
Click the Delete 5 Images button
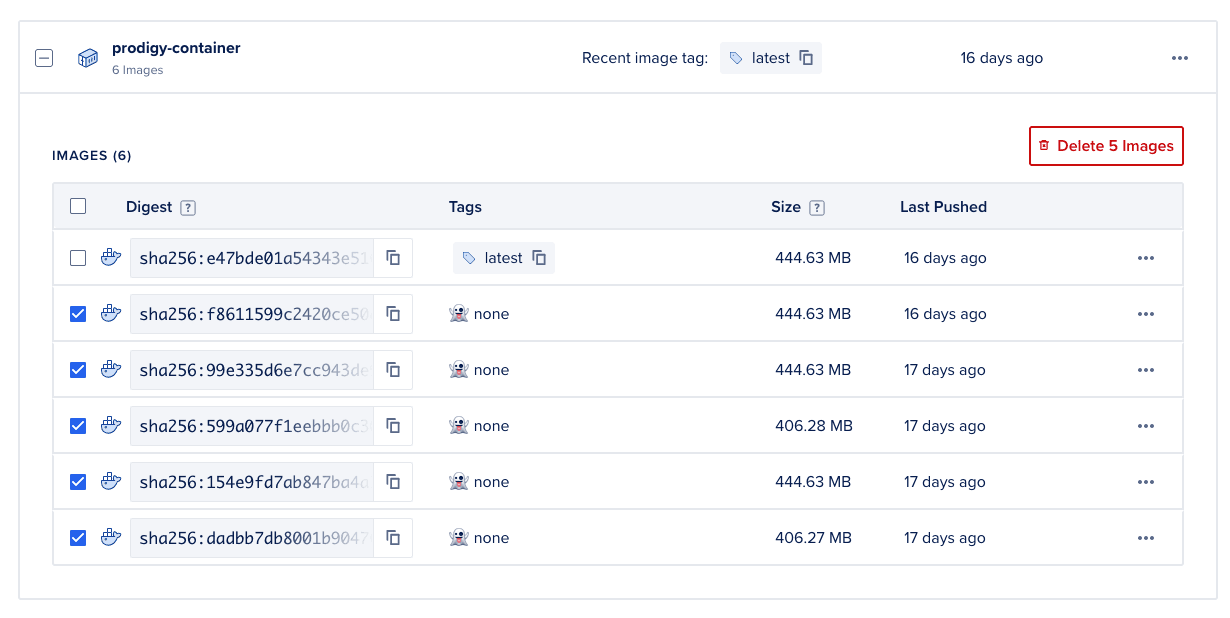[1106, 146]
